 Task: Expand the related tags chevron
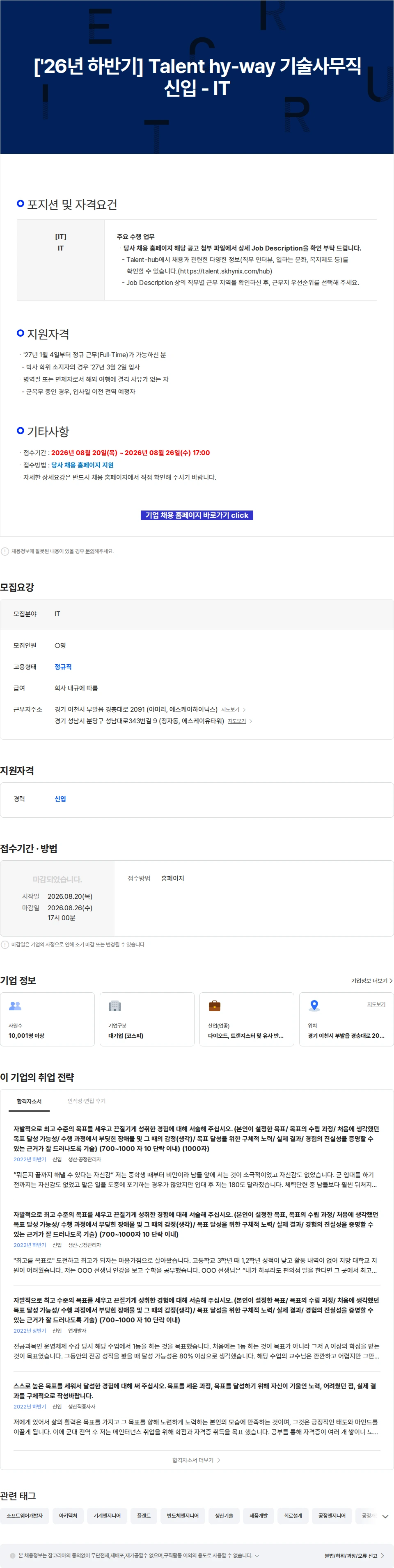(385, 1516)
